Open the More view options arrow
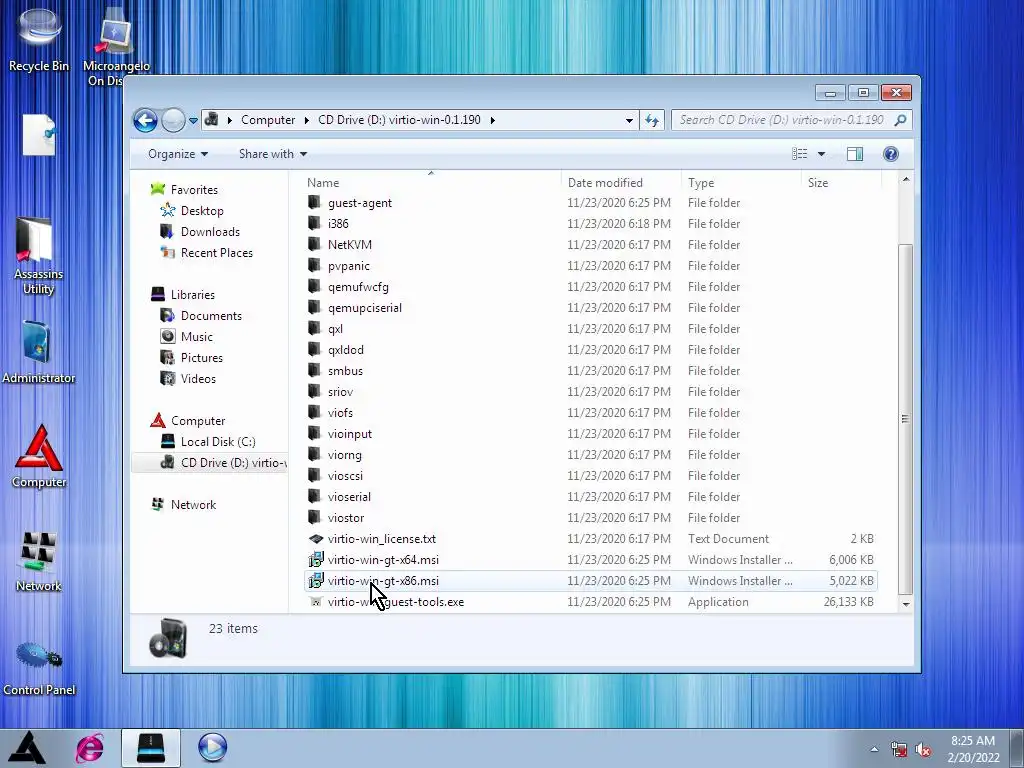The height and width of the screenshot is (768, 1024). (x=822, y=154)
